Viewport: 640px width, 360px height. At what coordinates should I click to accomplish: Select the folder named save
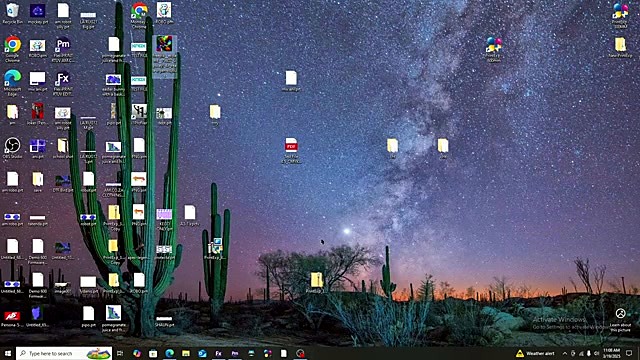pyautogui.click(x=38, y=182)
